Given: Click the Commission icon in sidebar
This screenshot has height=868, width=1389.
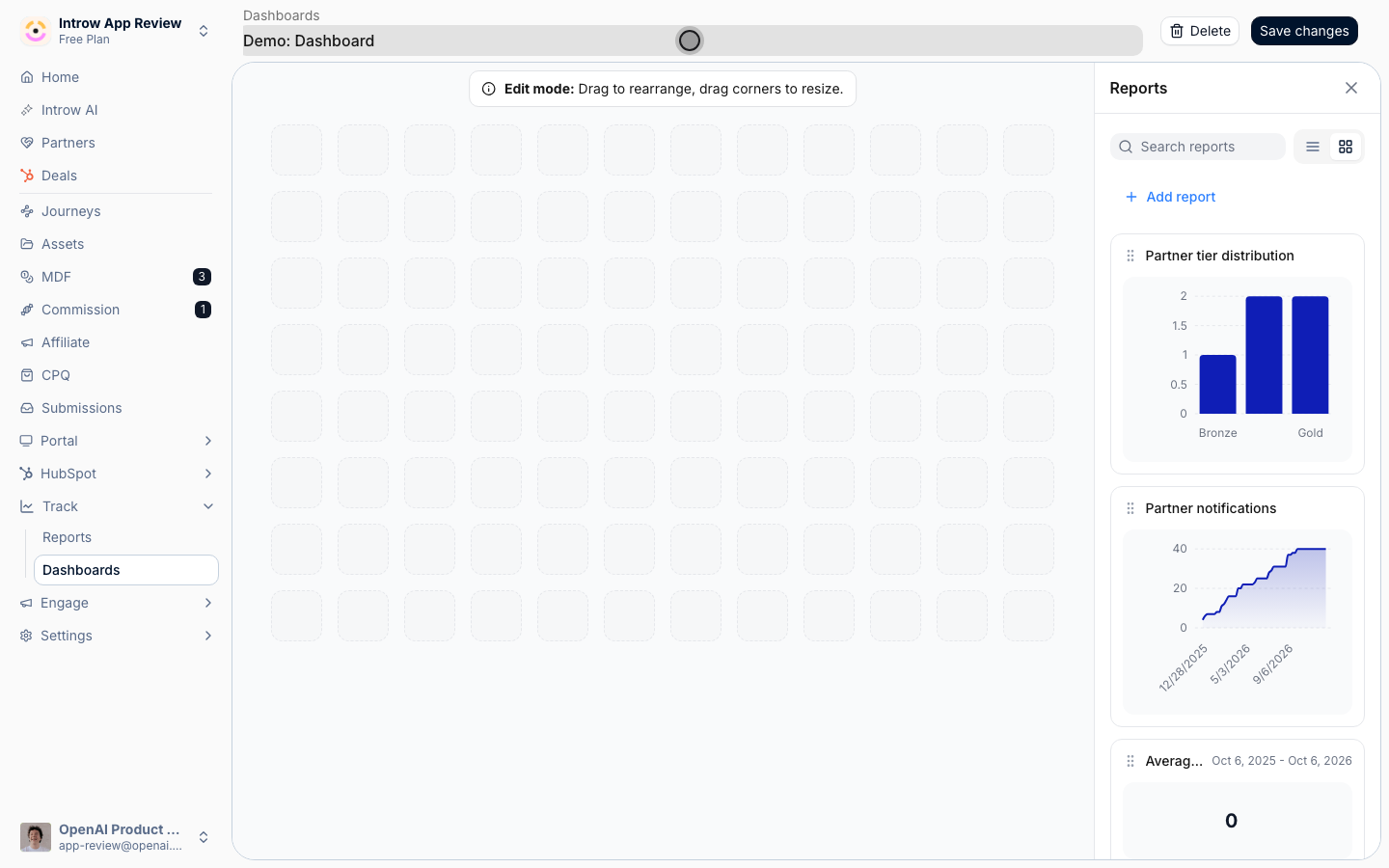Looking at the screenshot, I should (27, 310).
